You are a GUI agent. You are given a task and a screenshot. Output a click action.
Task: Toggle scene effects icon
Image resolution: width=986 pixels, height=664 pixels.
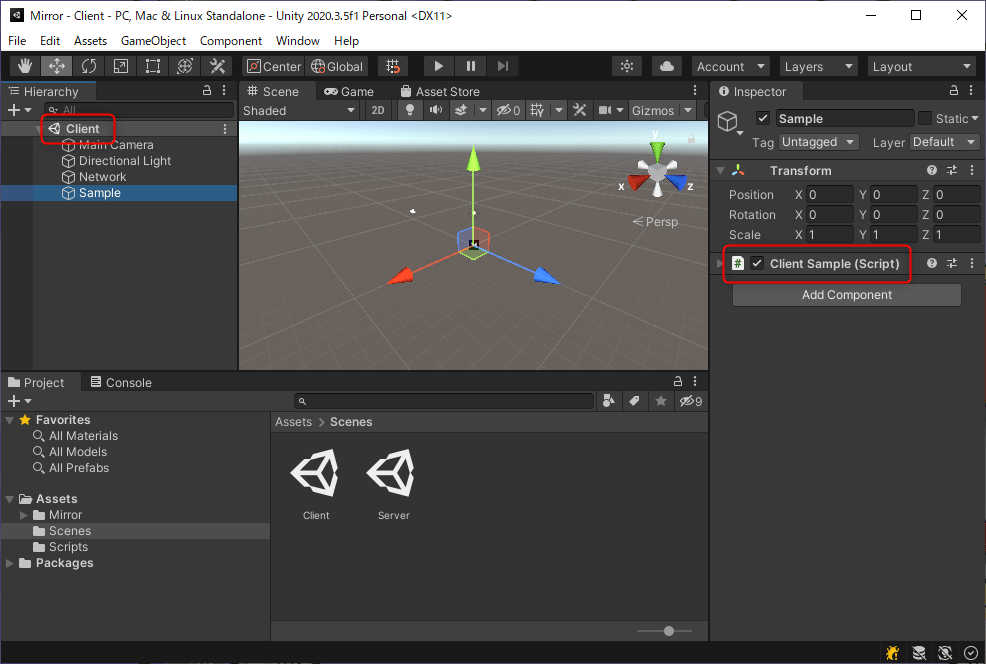[x=461, y=111]
